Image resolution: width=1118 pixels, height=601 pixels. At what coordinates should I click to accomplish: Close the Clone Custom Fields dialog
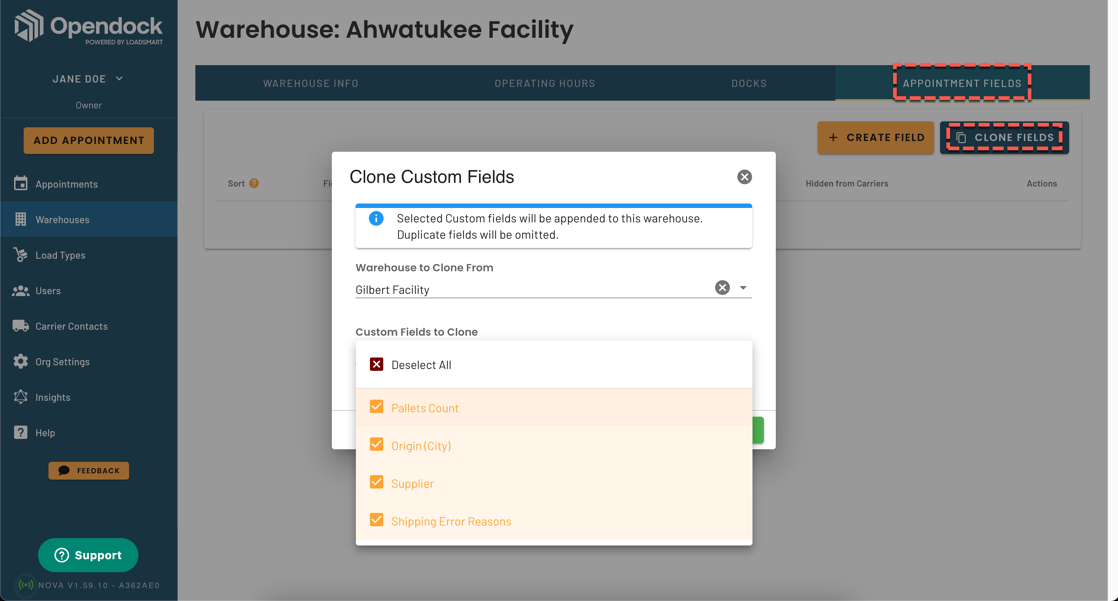tap(744, 177)
